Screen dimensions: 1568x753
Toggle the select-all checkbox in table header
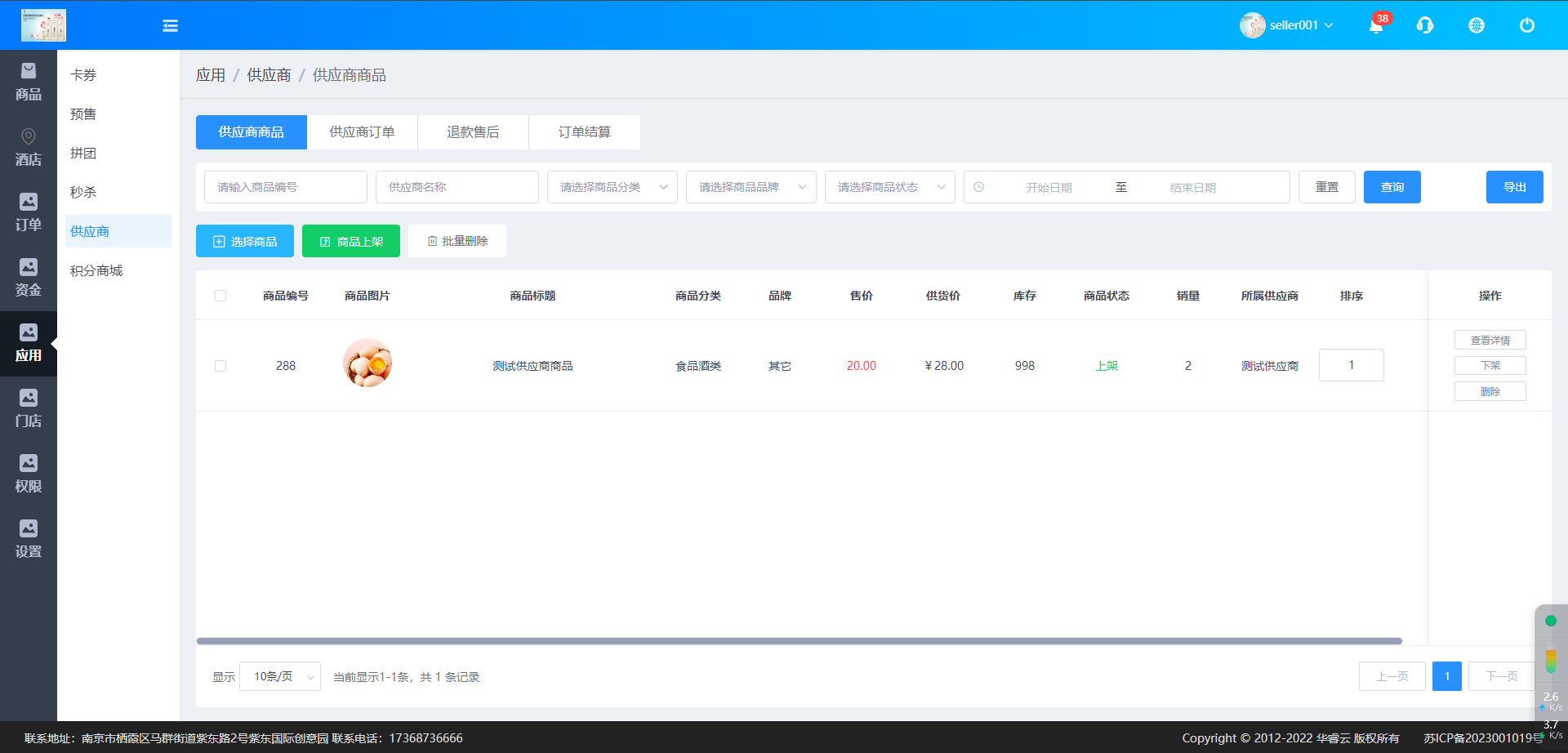[x=220, y=296]
